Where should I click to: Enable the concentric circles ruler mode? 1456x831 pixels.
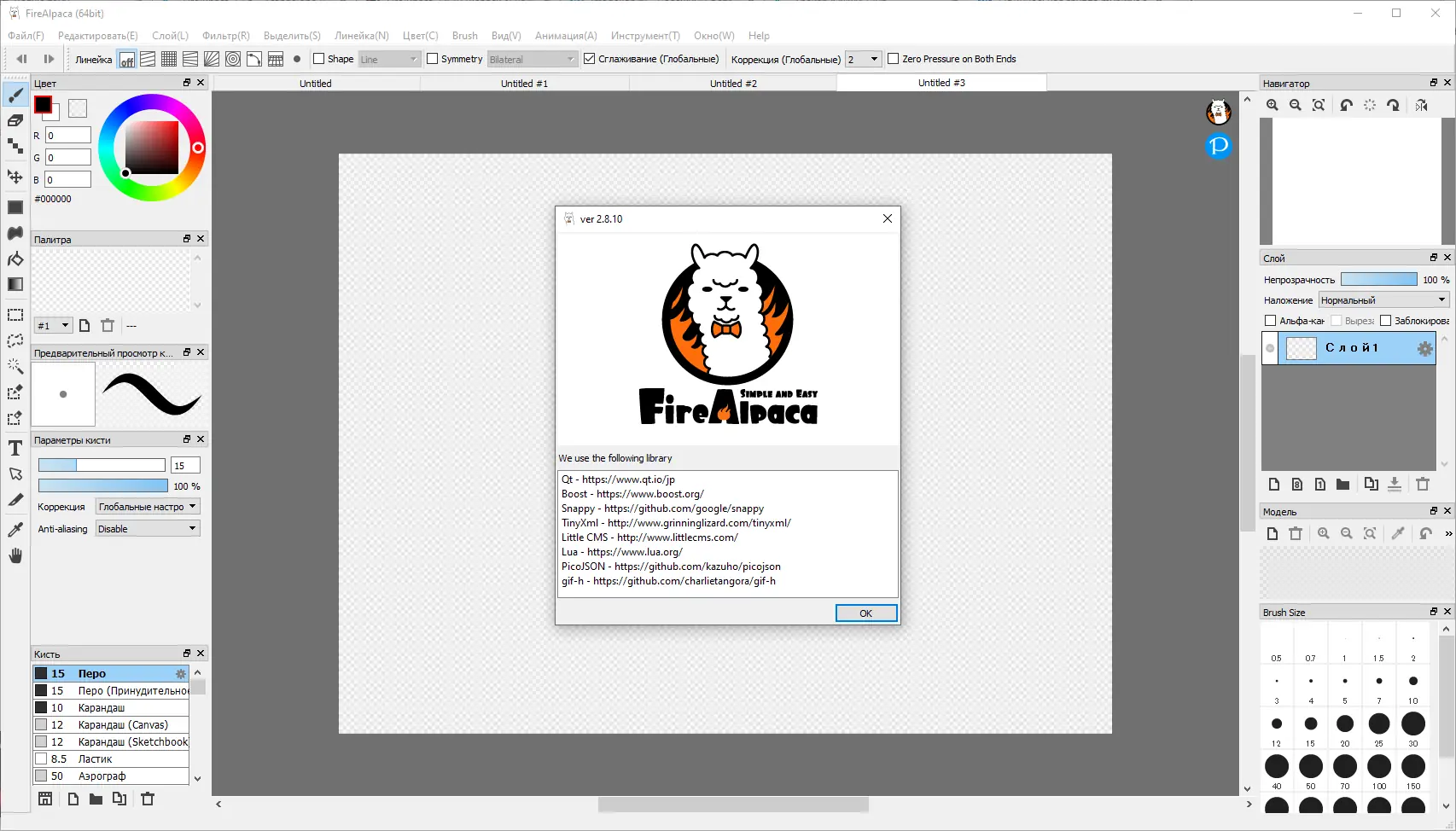pyautogui.click(x=232, y=58)
